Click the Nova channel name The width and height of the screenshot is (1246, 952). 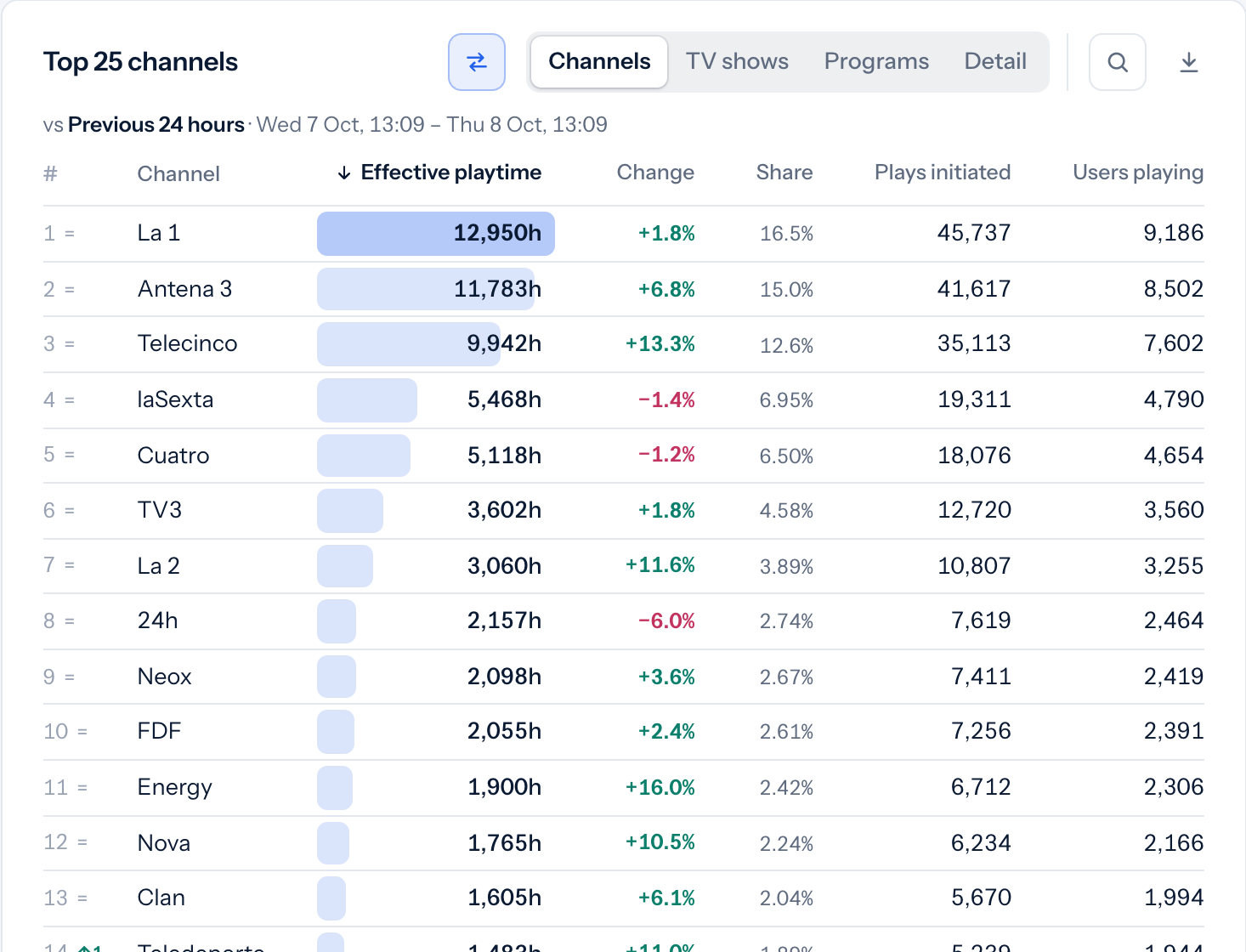point(164,844)
